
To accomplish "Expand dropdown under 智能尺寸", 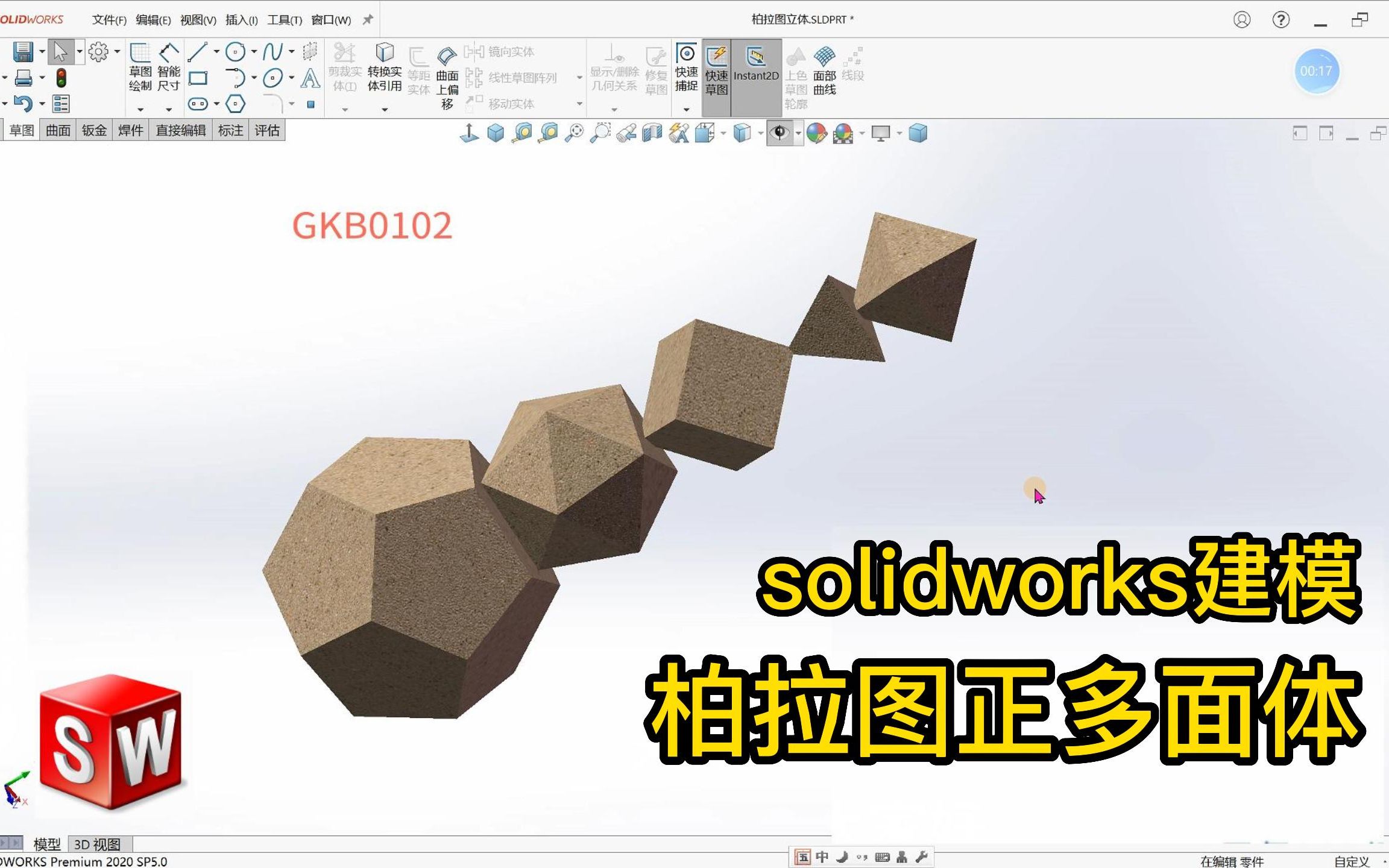I will click(169, 110).
